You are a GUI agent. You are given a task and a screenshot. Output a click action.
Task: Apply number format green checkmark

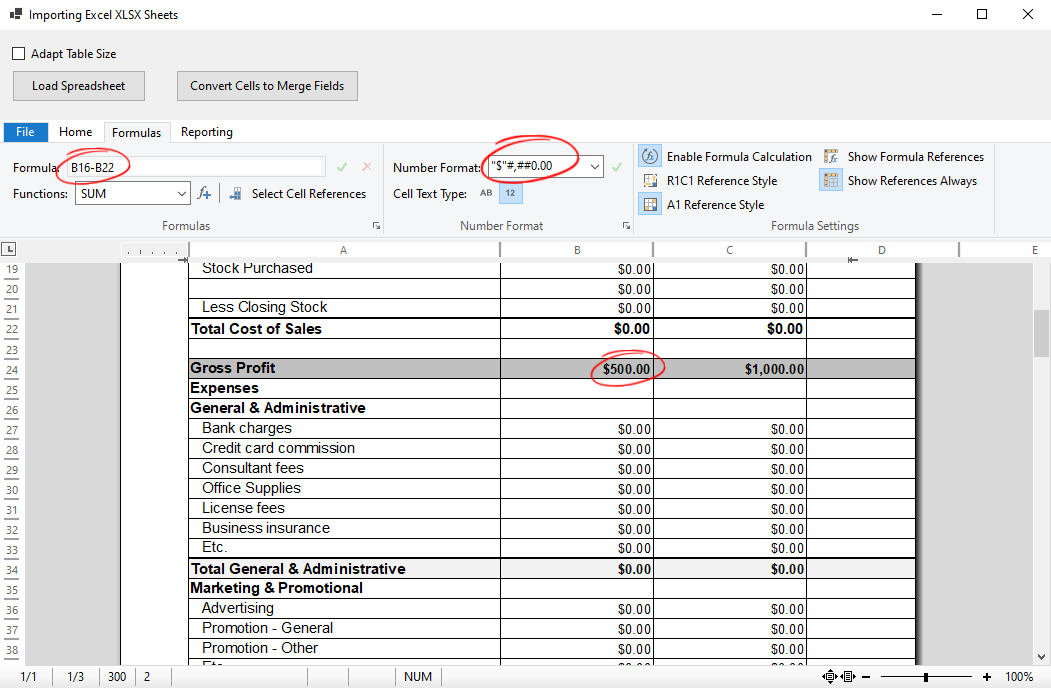617,167
